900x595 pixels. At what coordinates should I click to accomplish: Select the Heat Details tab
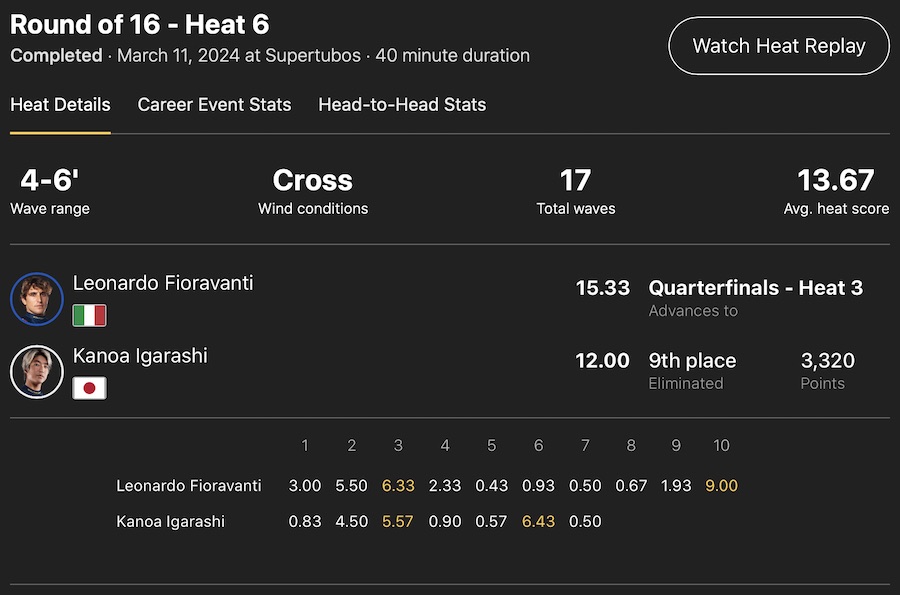60,104
